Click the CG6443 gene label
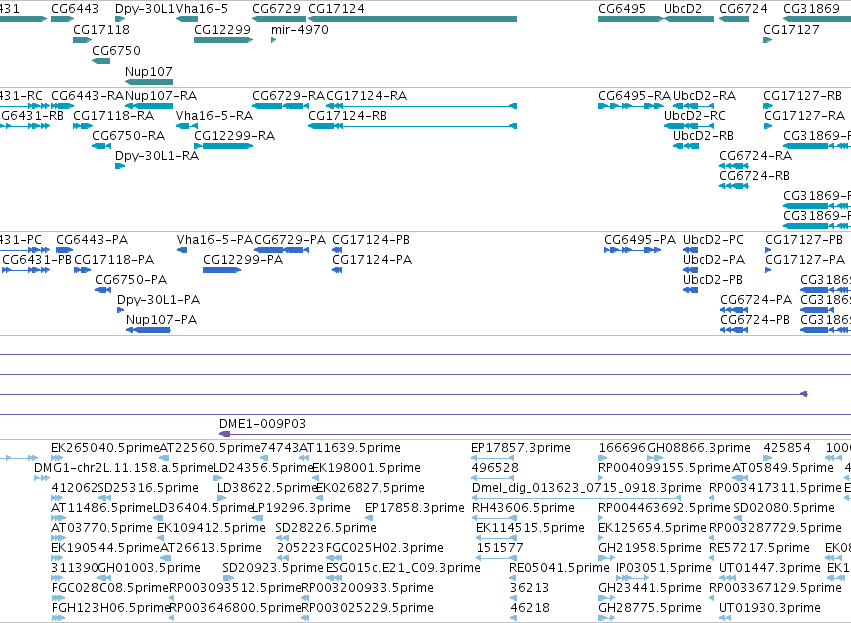851x623 pixels. pos(75,9)
